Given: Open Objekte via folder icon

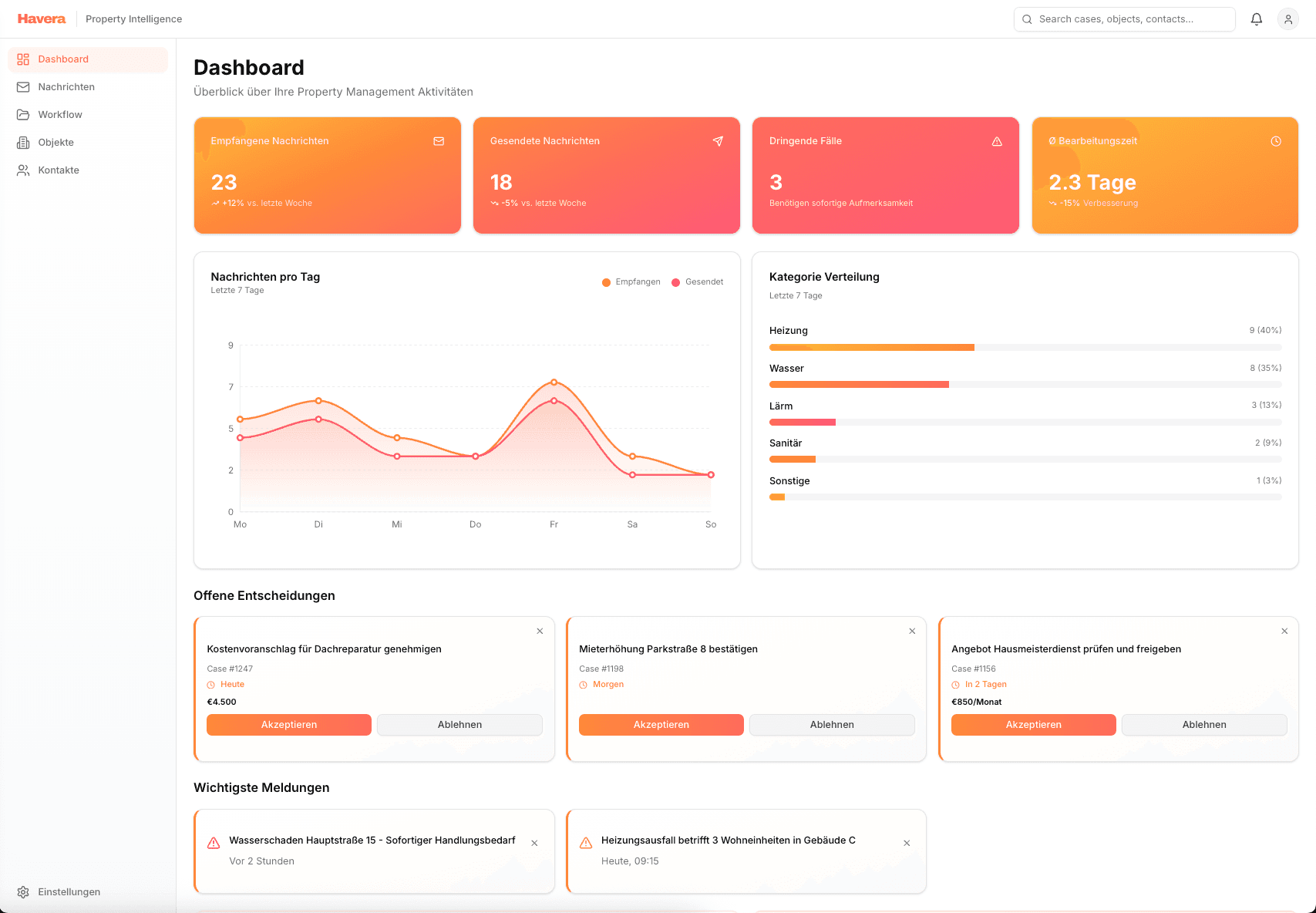Looking at the screenshot, I should (x=23, y=142).
